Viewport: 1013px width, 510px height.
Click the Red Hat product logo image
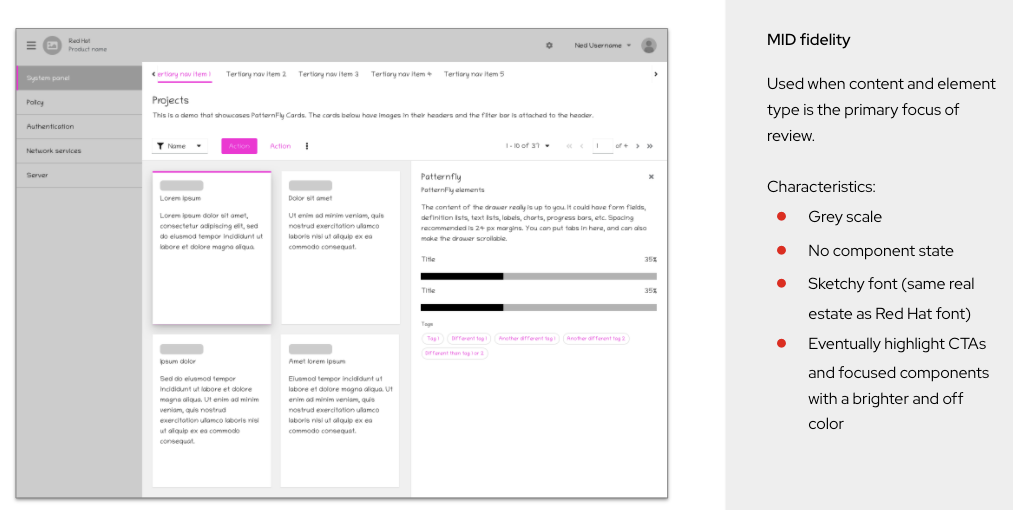click(52, 45)
